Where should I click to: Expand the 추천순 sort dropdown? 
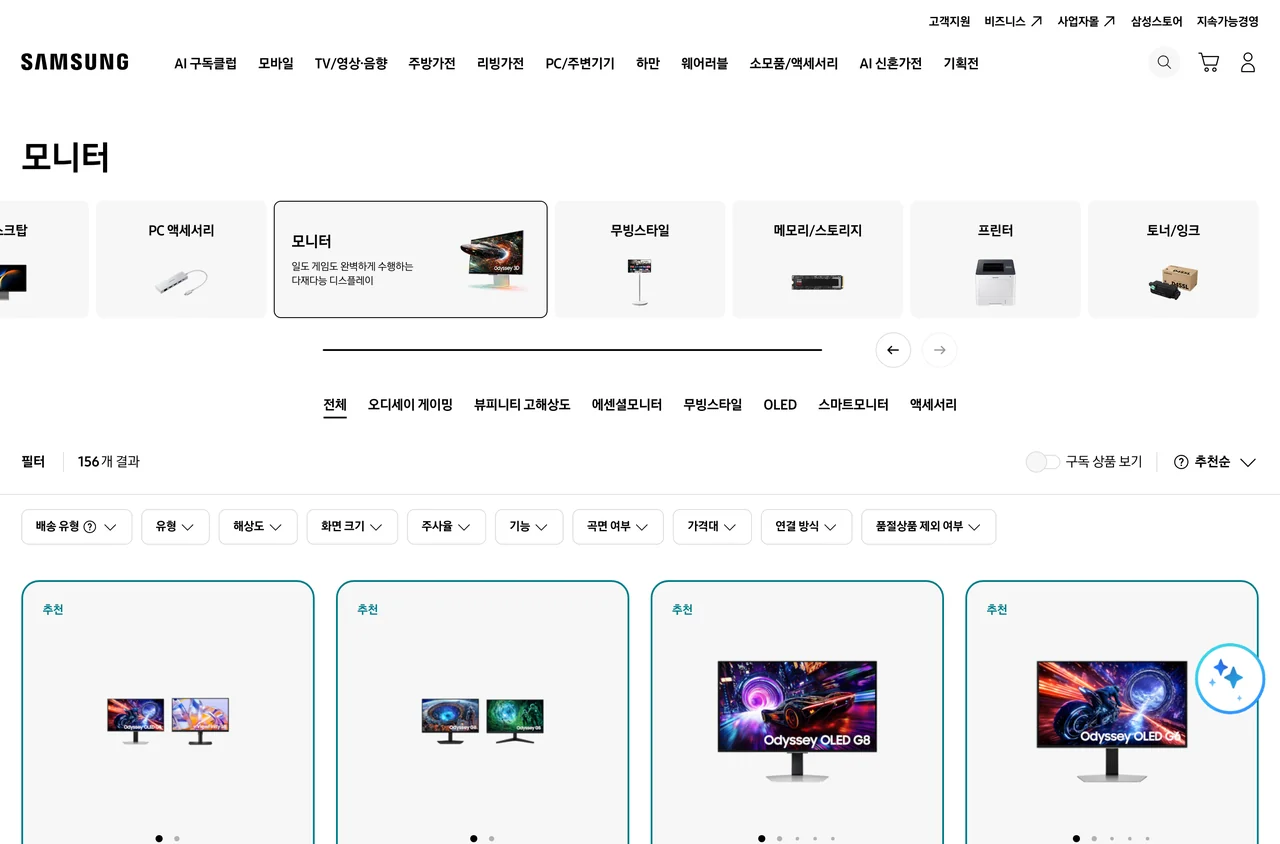[1225, 462]
